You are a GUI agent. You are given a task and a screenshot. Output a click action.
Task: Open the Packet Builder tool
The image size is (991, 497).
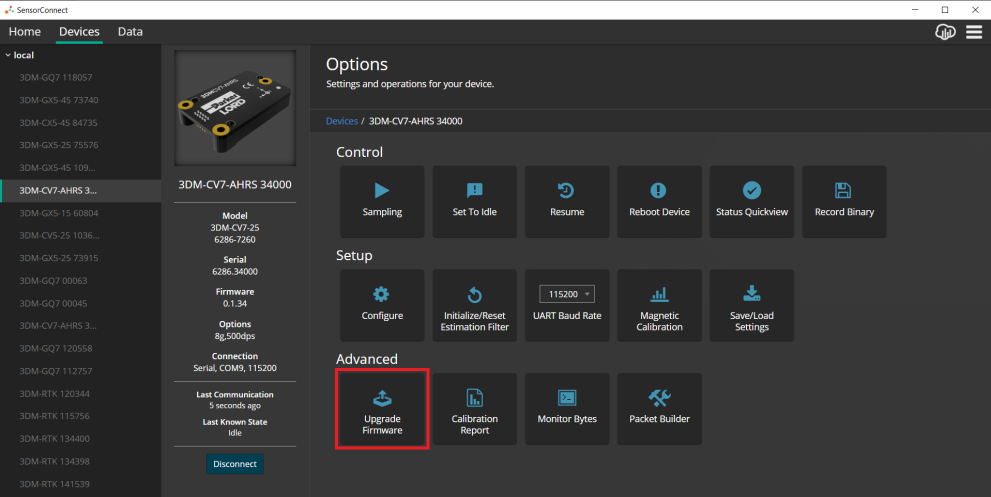point(659,409)
